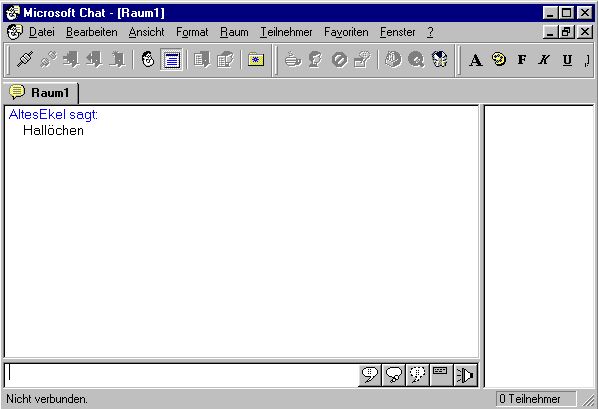This screenshot has height=409, width=598.
Task: Click the Enter Room door icon
Action: coord(71,60)
